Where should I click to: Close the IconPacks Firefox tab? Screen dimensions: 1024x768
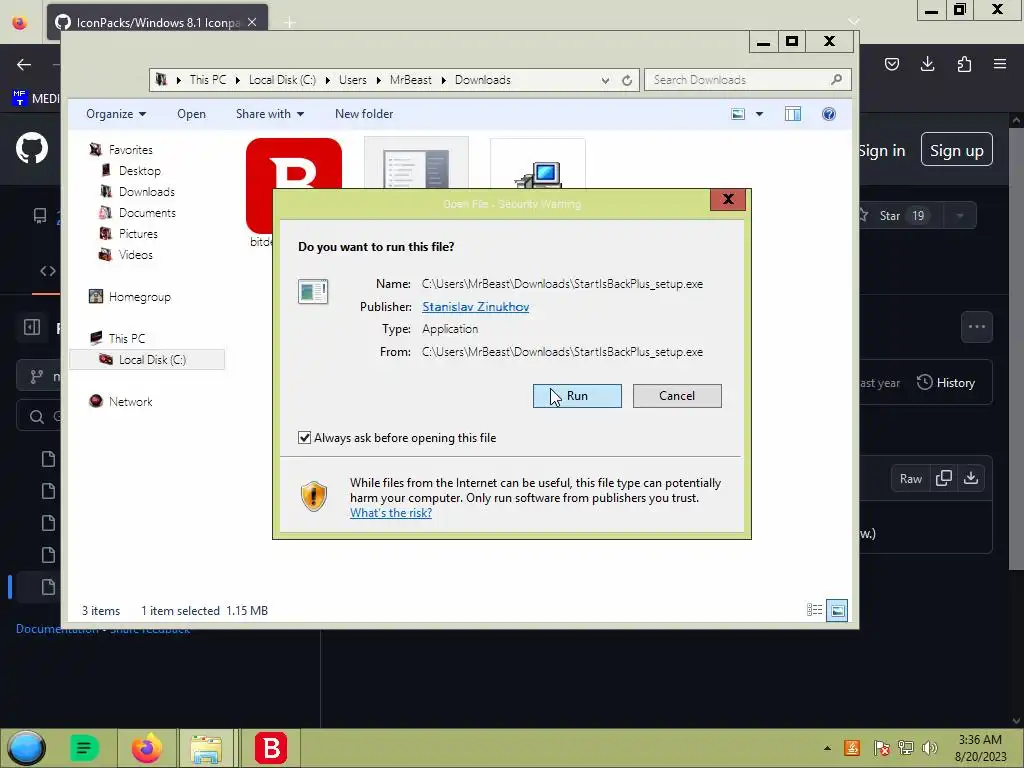coord(252,22)
